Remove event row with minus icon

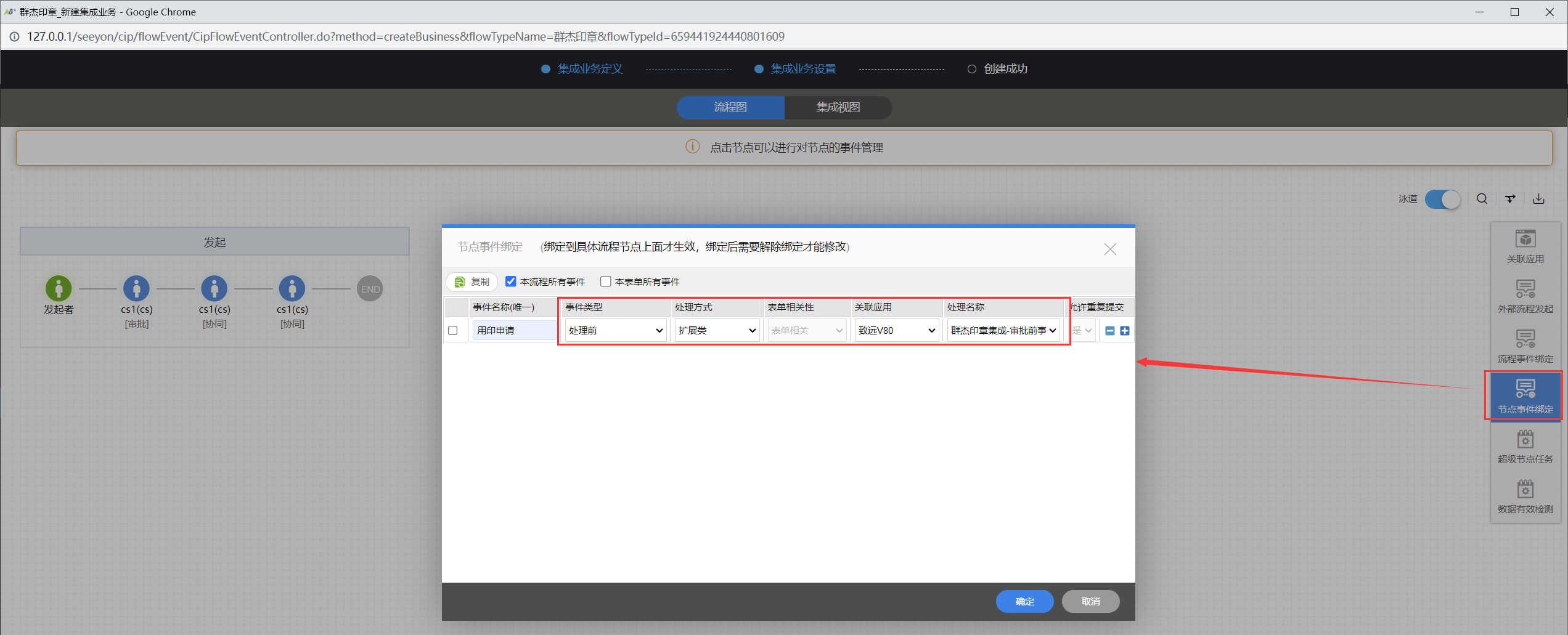(1110, 331)
